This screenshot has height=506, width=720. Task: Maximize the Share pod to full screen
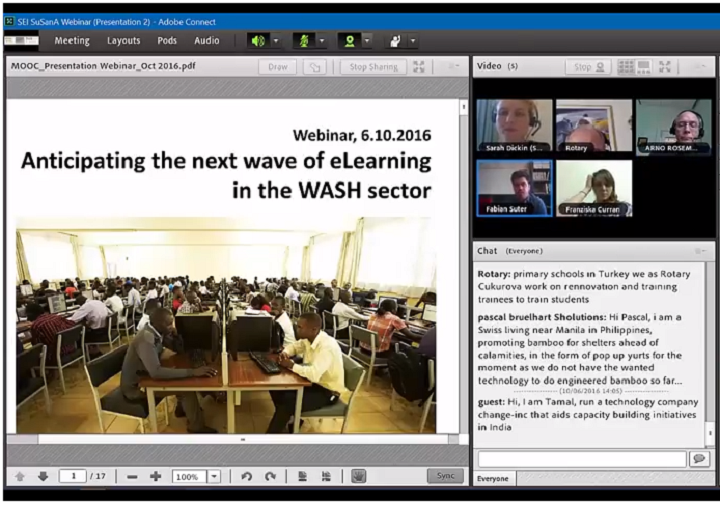coord(419,67)
